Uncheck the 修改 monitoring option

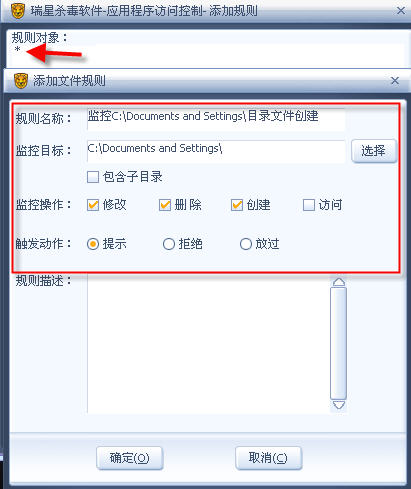[93, 205]
